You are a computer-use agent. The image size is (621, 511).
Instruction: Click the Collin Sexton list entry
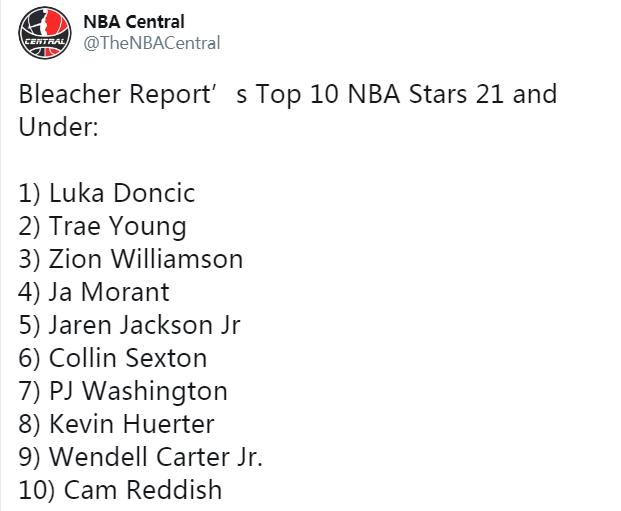coord(112,358)
